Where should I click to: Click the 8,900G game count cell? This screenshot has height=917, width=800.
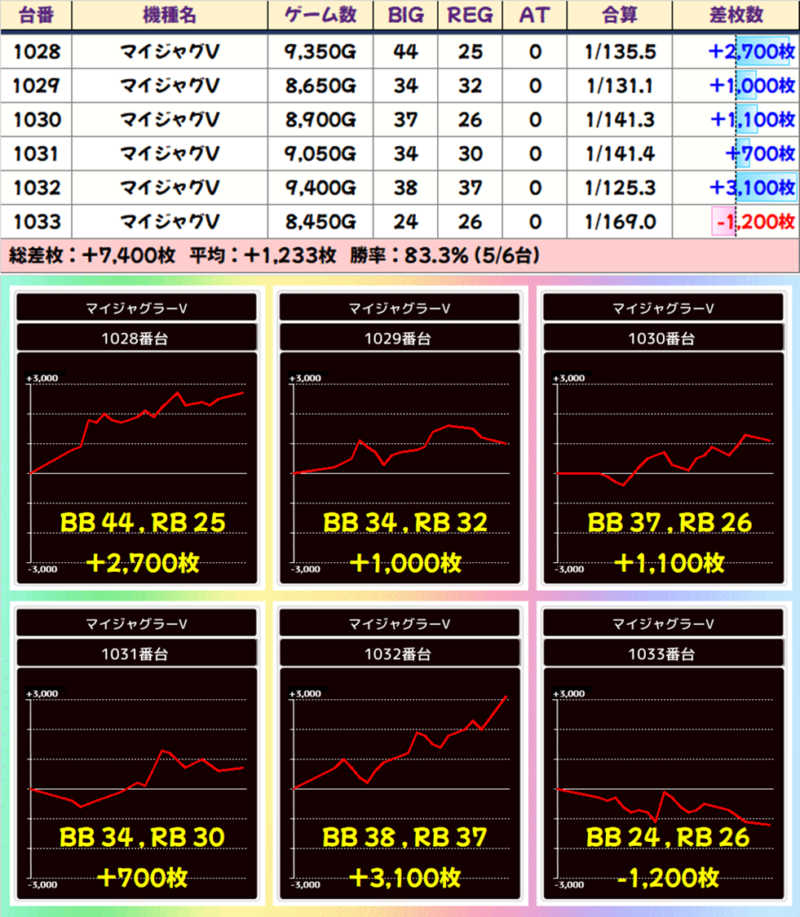tap(320, 119)
